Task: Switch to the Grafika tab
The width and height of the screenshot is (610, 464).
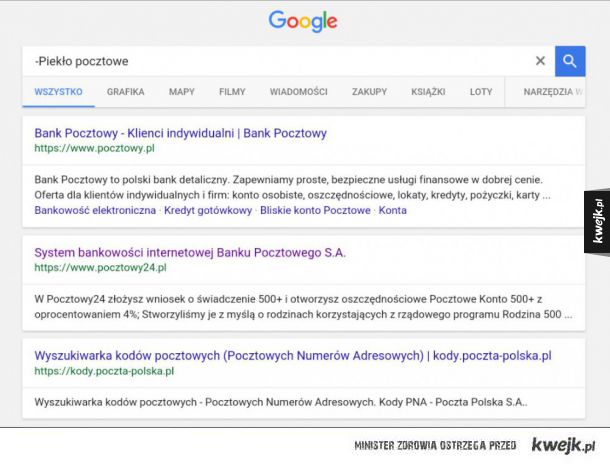Action: (125, 92)
